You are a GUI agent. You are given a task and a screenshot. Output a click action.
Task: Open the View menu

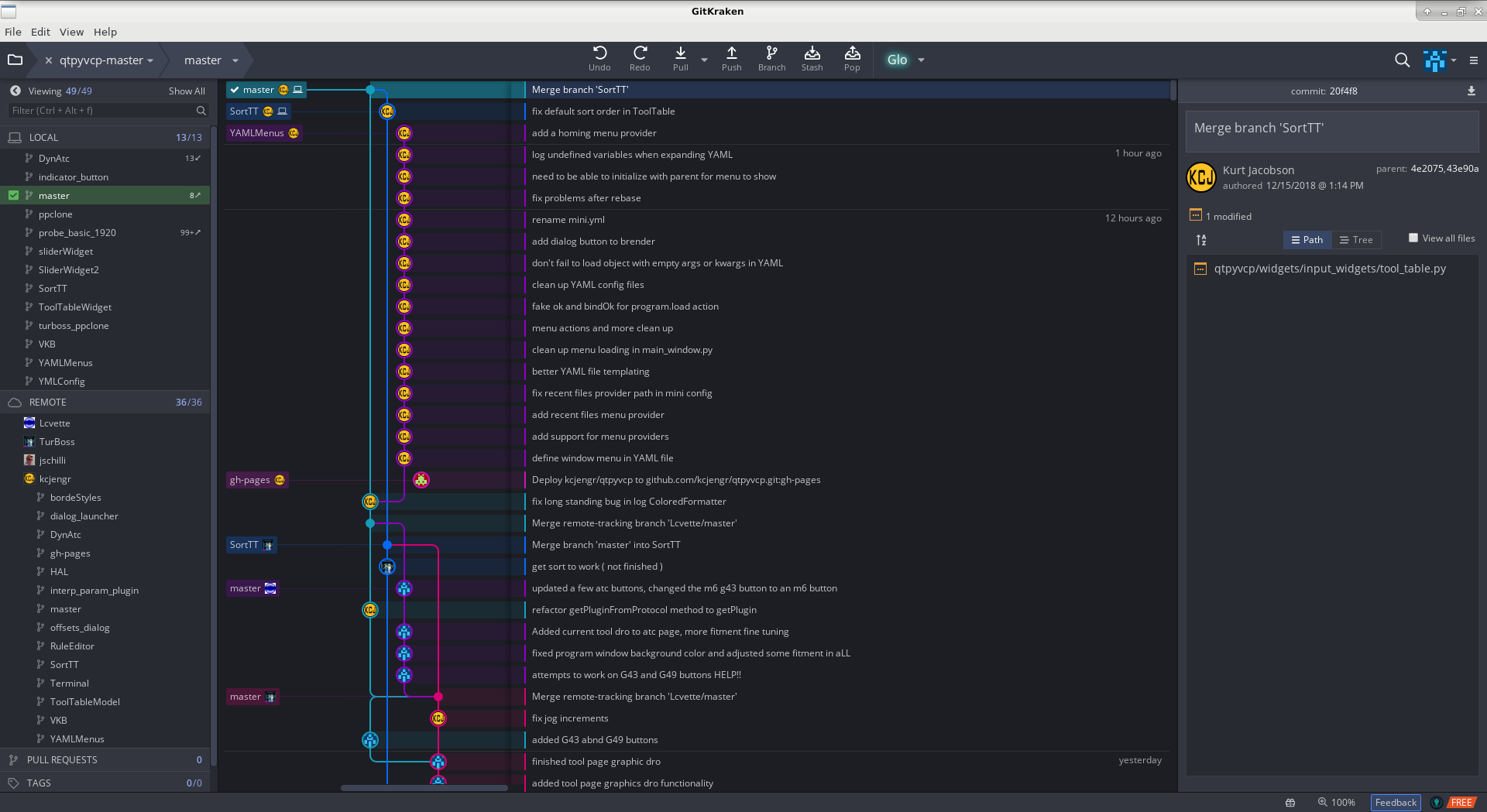[x=71, y=32]
